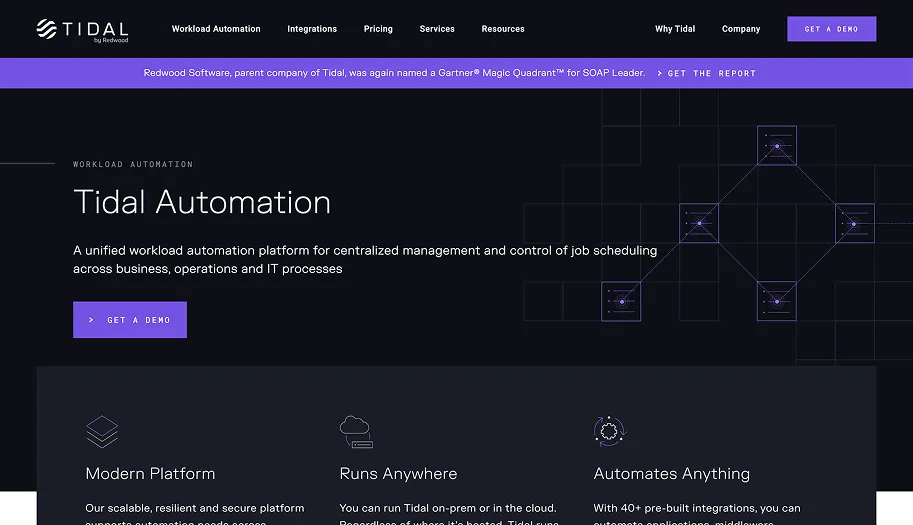Open the Why Tidal menu

(x=675, y=29)
